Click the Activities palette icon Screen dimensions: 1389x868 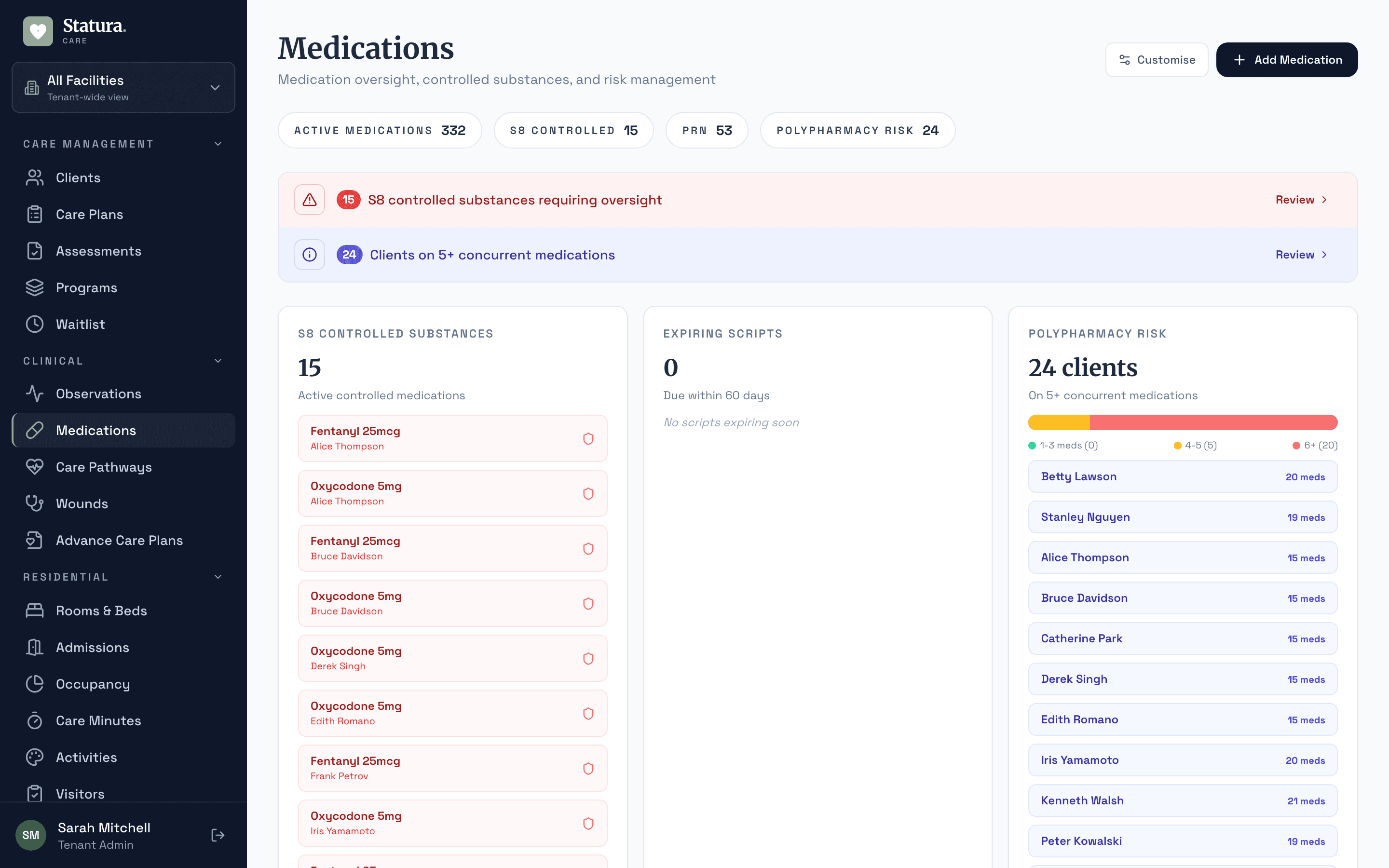pos(35,757)
